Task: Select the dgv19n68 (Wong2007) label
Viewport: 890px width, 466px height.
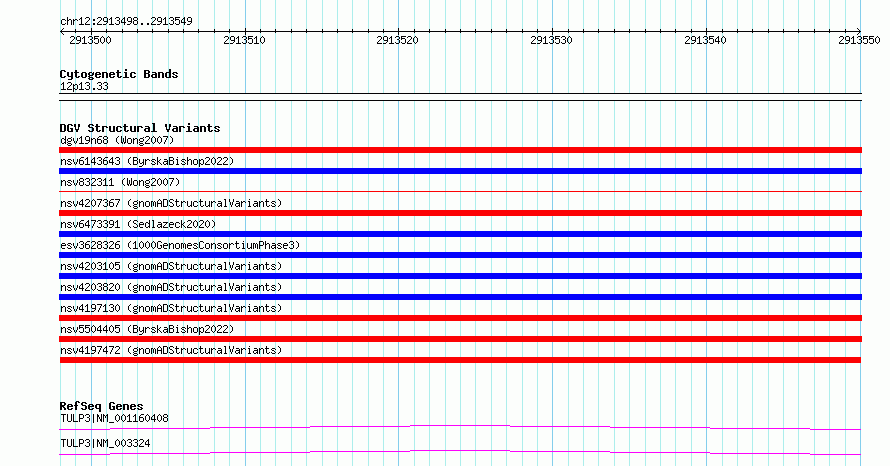Action: pyautogui.click(x=117, y=140)
